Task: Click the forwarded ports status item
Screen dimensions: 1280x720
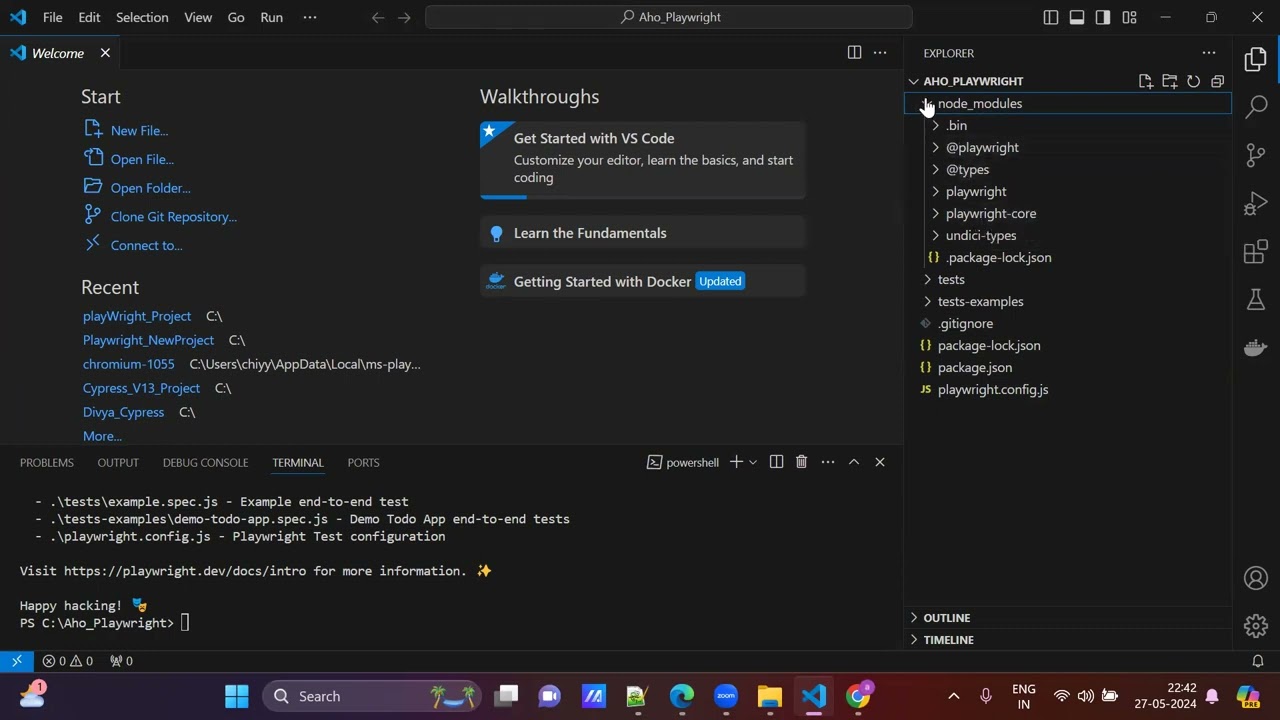Action: tap(121, 661)
